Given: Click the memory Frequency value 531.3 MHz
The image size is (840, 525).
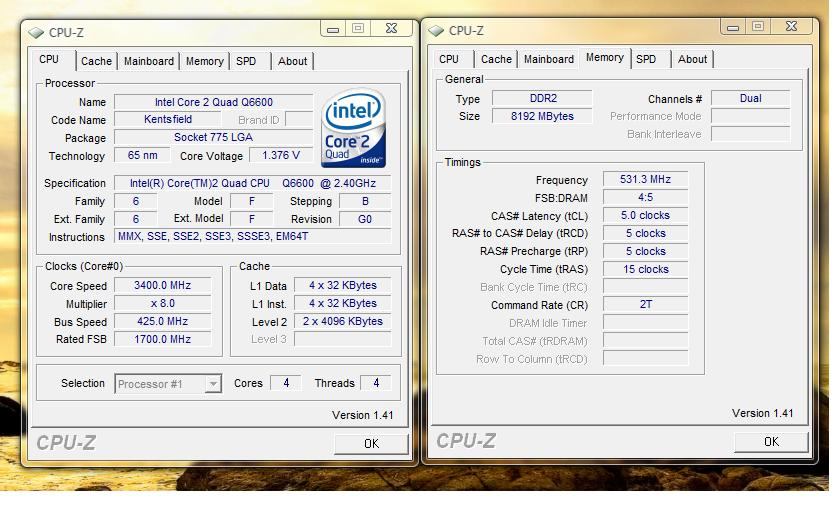Looking at the screenshot, I should 646,179.
